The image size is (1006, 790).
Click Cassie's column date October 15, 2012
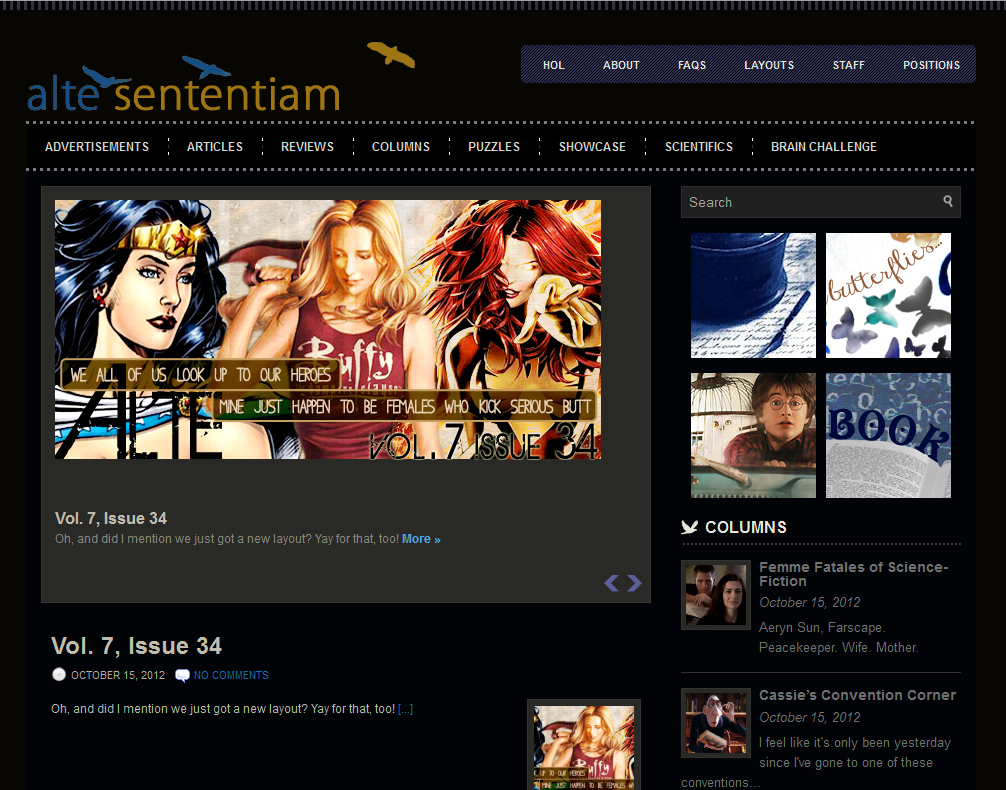point(810,717)
